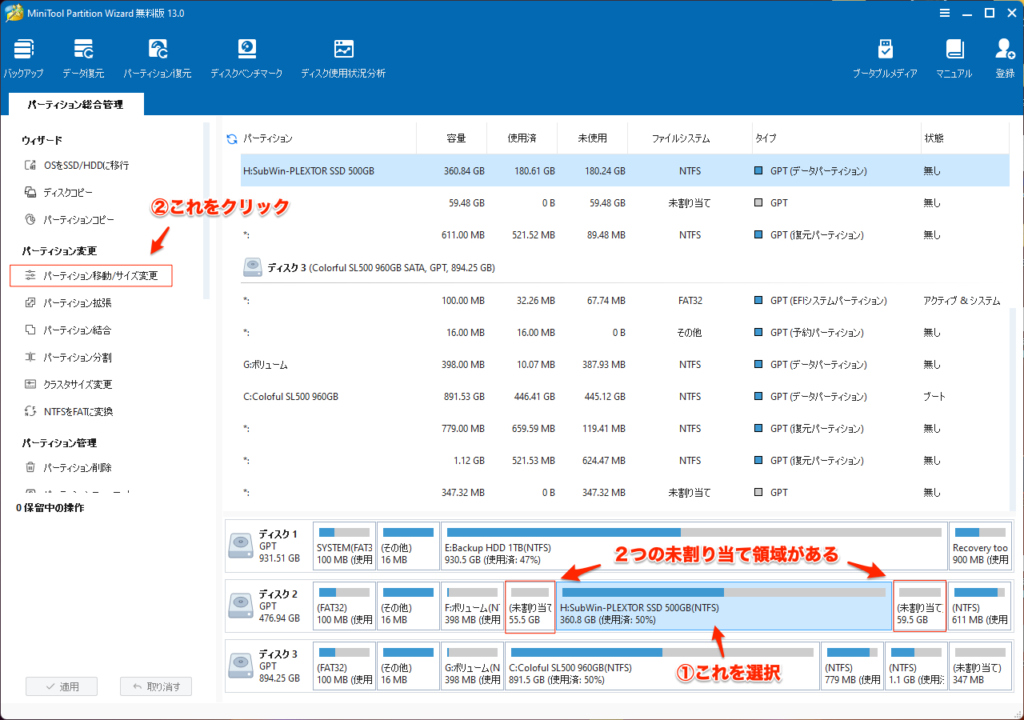The width and height of the screenshot is (1024, 720).
Task: Click the データ復元 toolbar icon
Action: click(x=83, y=50)
